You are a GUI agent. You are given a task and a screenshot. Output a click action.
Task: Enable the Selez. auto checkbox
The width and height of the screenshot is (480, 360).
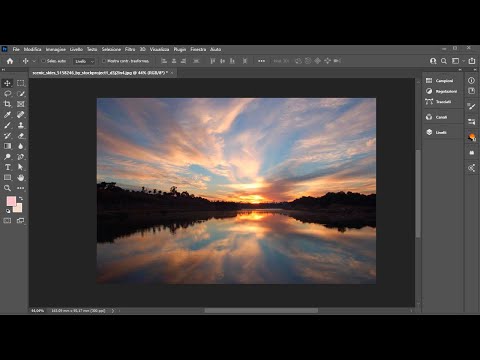(43, 61)
